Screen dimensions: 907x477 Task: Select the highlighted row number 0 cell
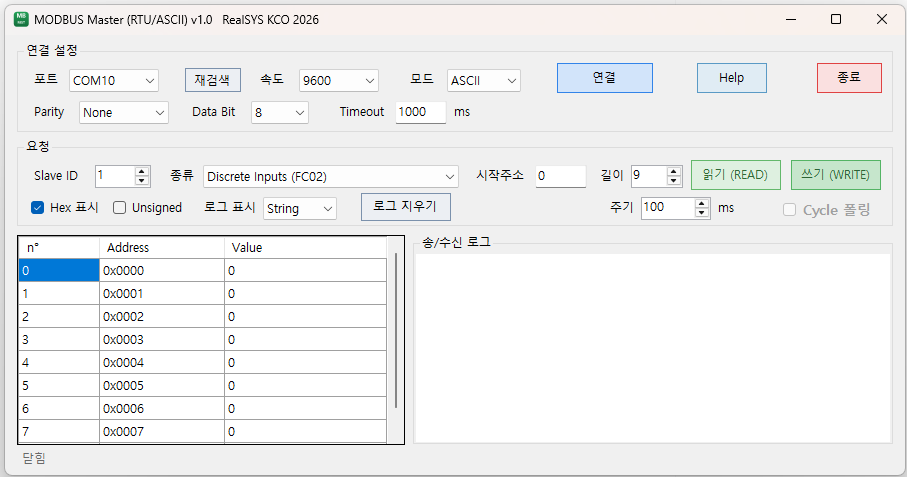click(59, 270)
